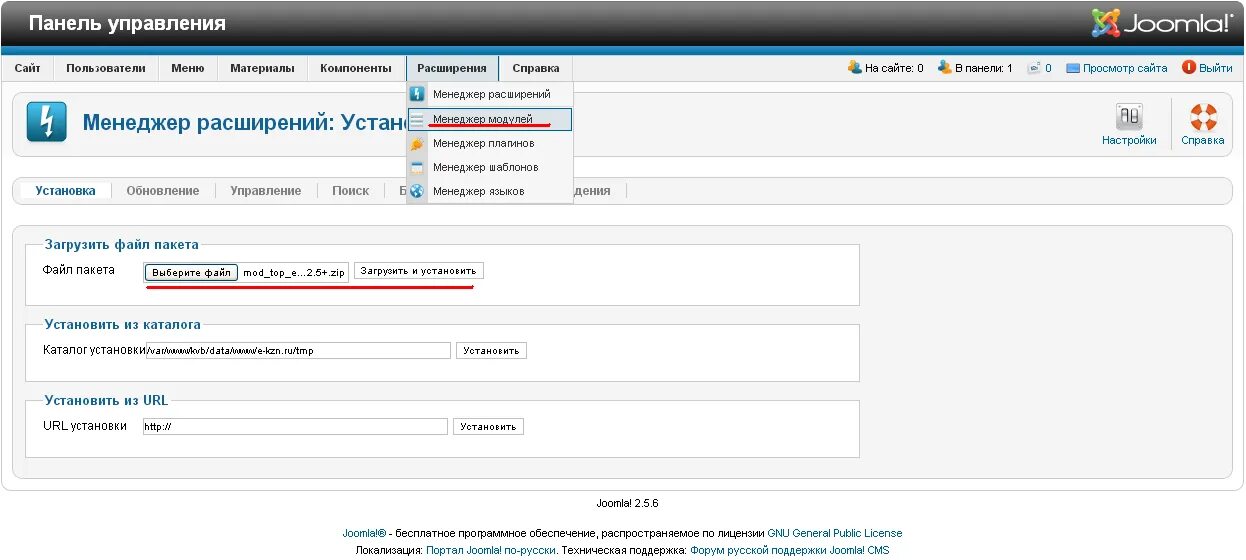This screenshot has height=560, width=1246.
Task: Open the GNU General Public License link
Action: [x=835, y=533]
